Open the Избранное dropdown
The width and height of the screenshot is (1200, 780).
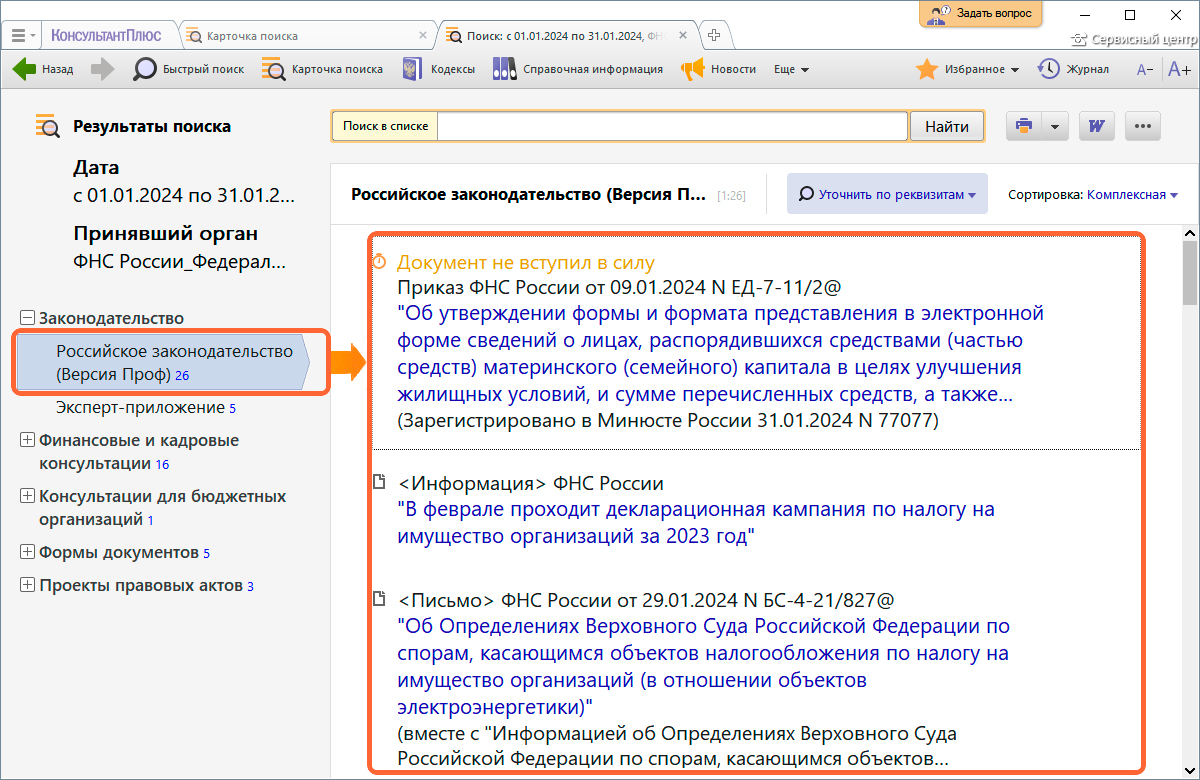pyautogui.click(x=968, y=69)
